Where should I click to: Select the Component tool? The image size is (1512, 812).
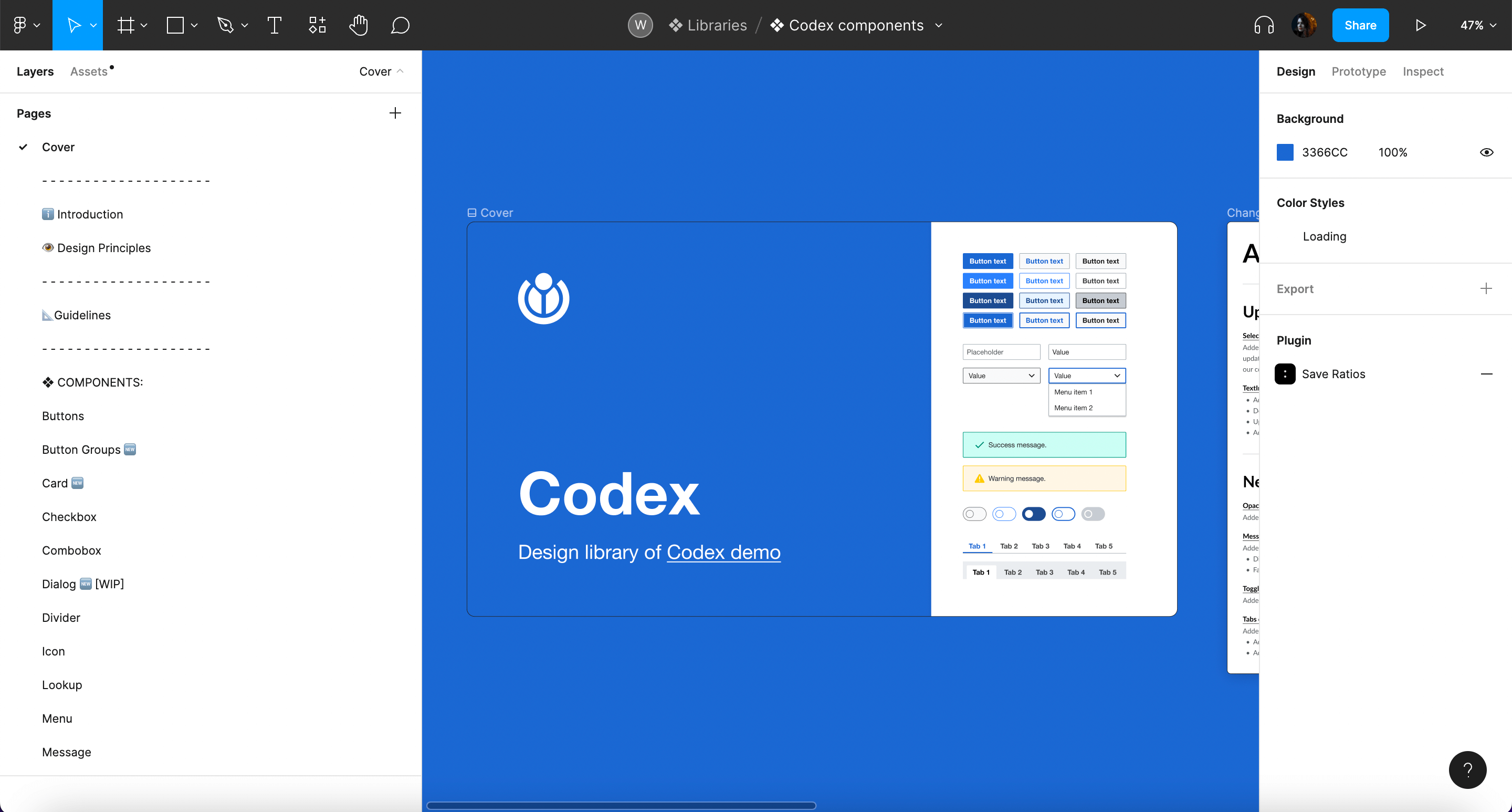pyautogui.click(x=317, y=25)
